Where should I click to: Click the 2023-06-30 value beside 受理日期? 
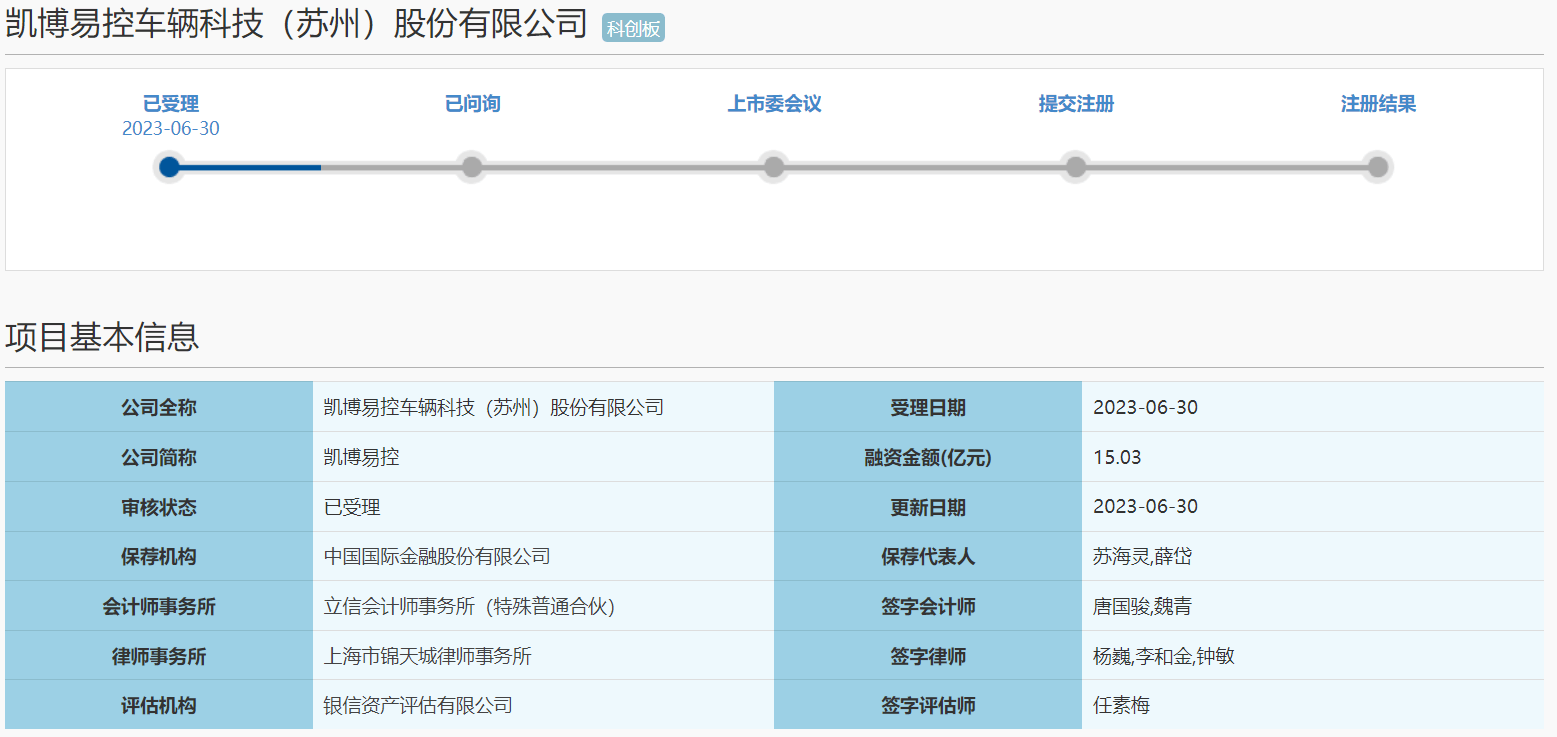point(1145,407)
